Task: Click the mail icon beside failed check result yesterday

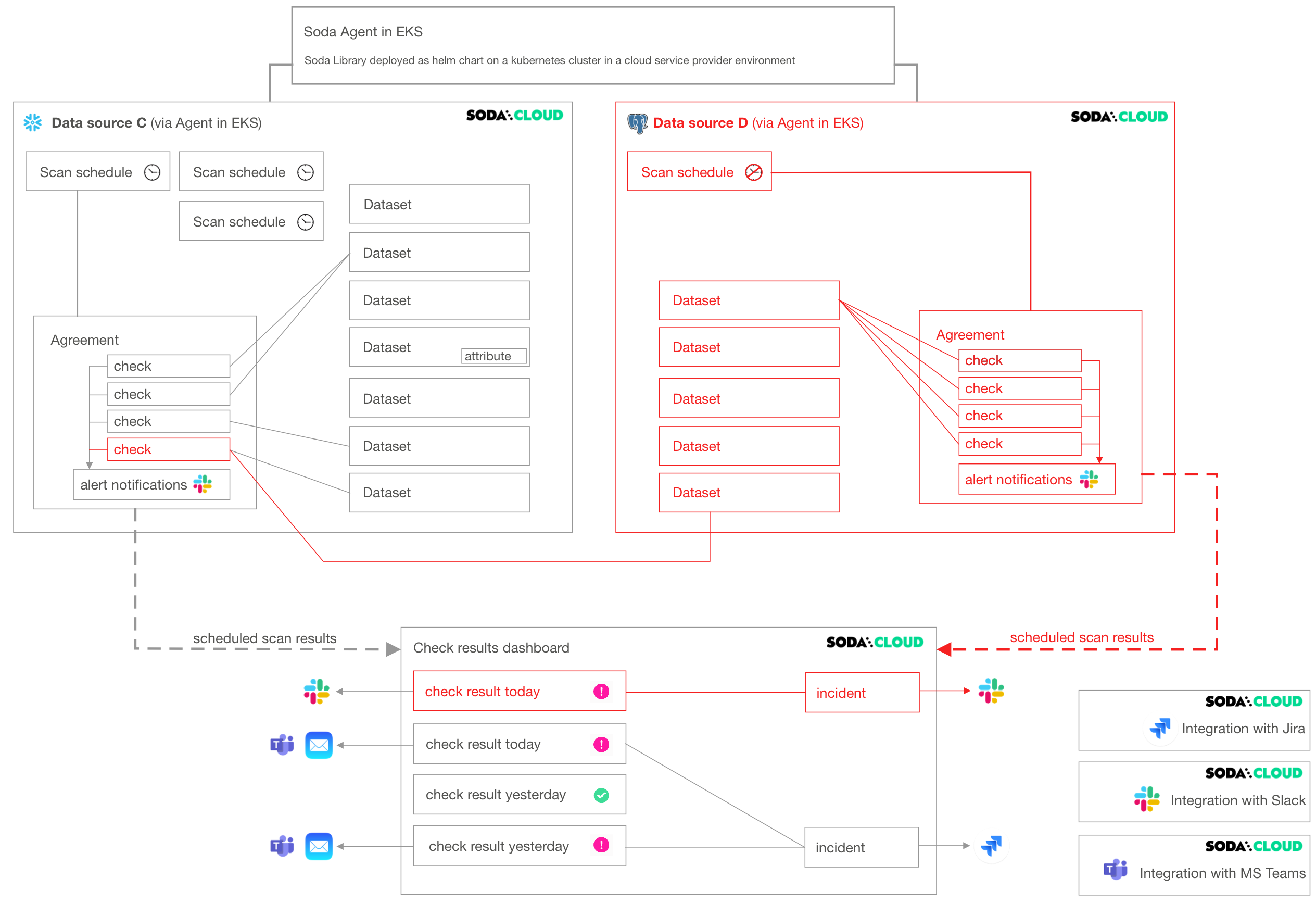Action: tap(319, 846)
